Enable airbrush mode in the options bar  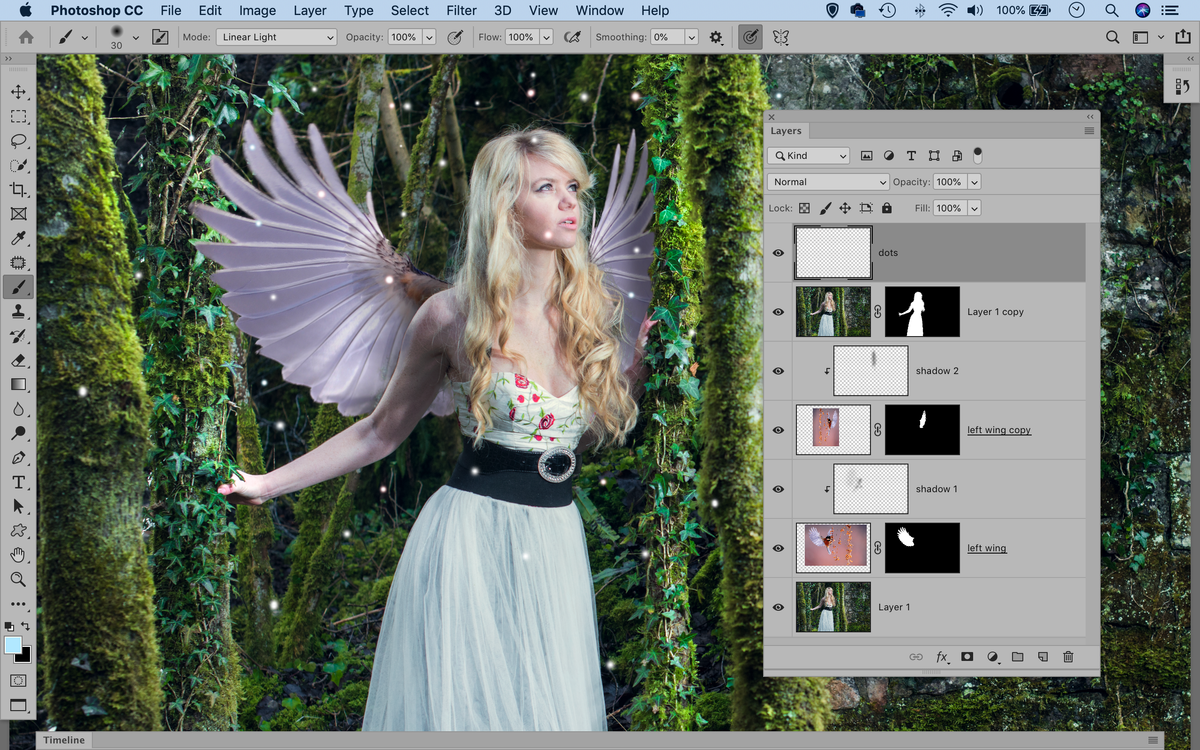[572, 37]
